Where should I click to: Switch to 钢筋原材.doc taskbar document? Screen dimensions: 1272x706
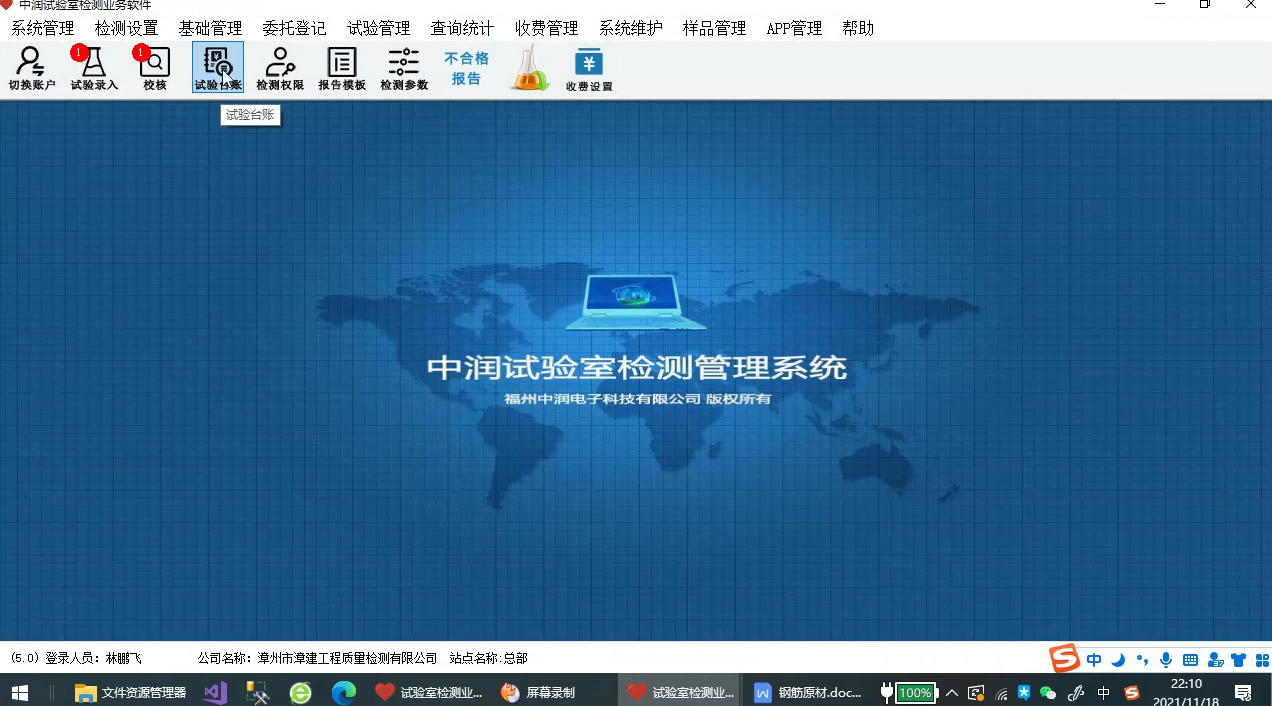808,692
